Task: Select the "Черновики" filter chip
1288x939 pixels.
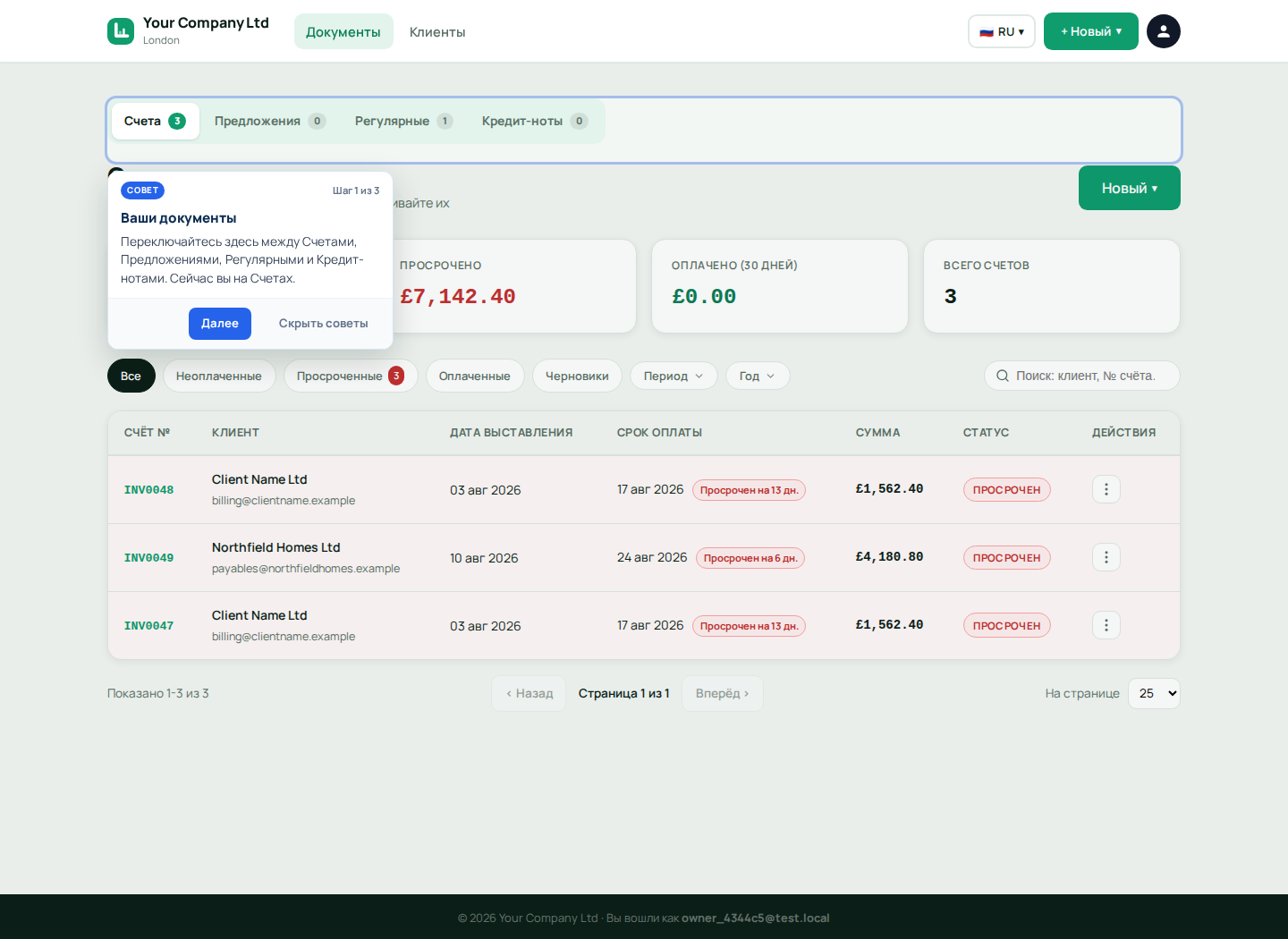Action: coord(577,376)
